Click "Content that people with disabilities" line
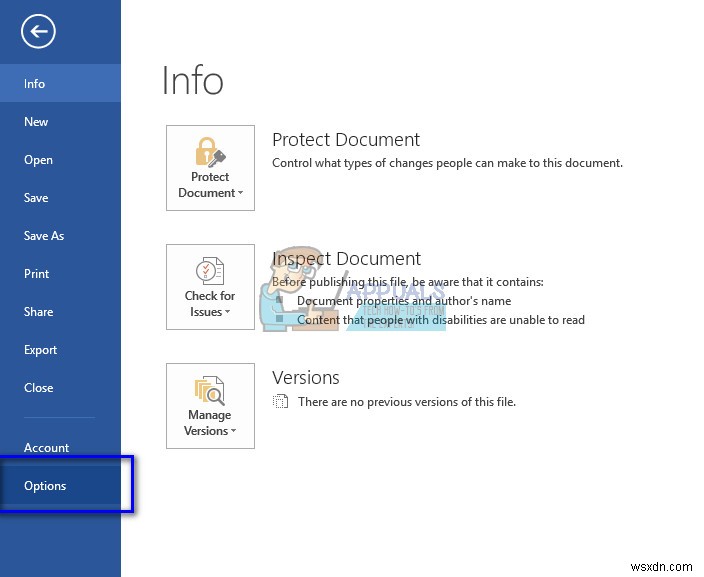 pos(441,320)
